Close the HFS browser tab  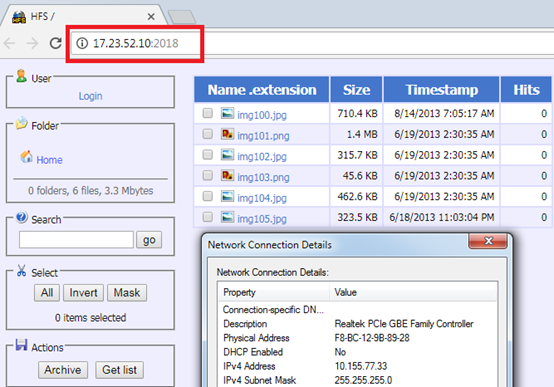151,17
